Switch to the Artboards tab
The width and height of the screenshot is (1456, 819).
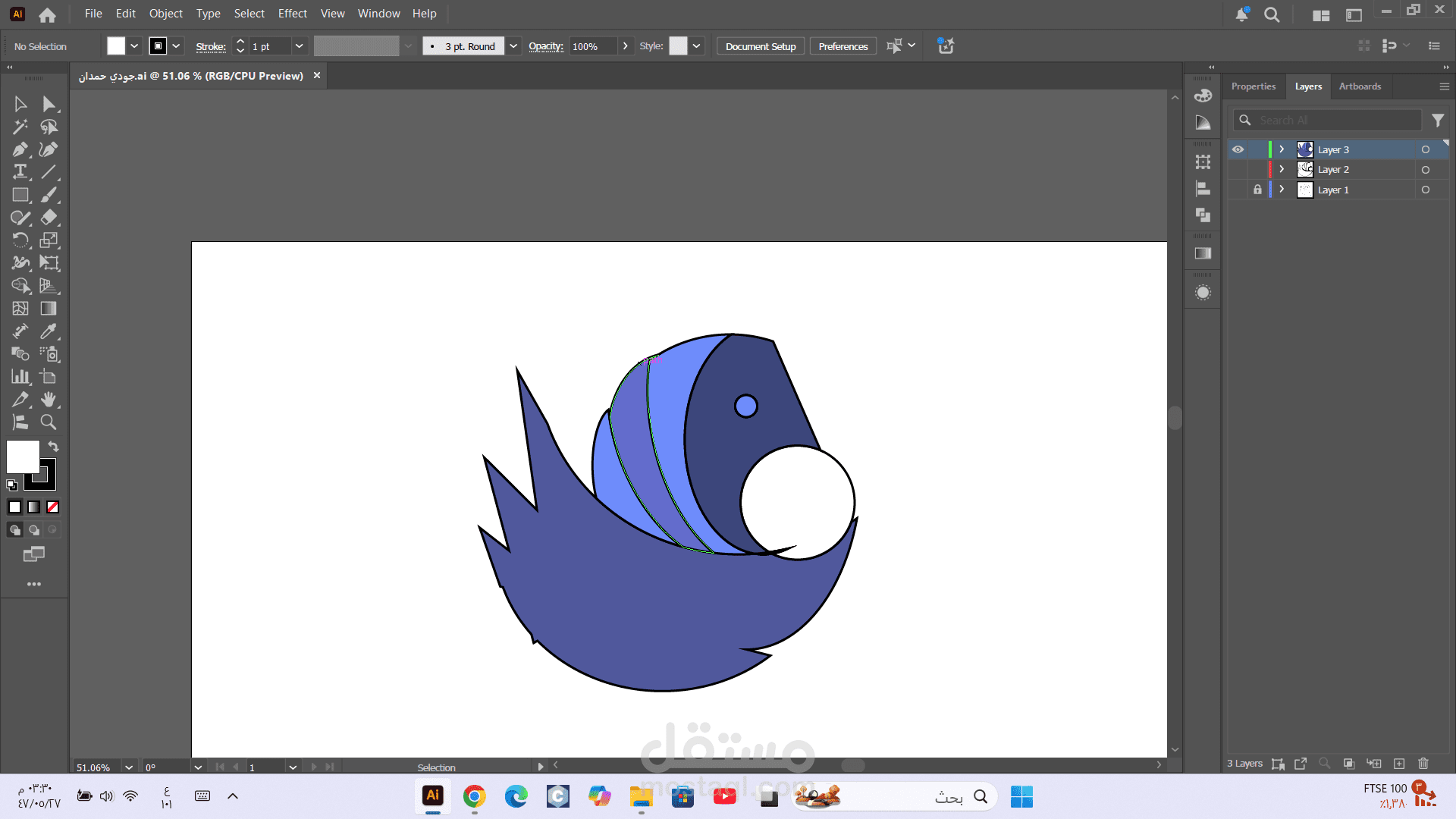pos(1360,86)
